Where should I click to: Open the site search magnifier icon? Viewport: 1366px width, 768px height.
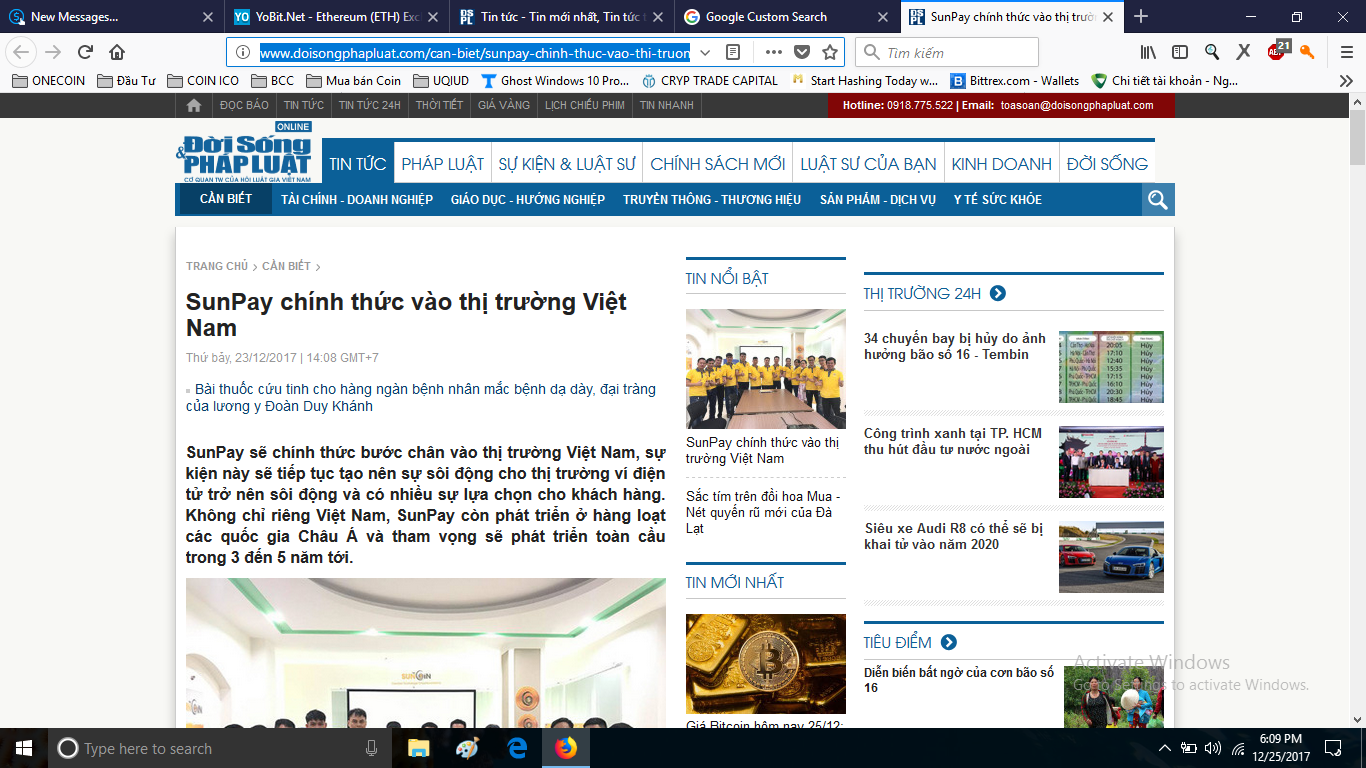tap(1158, 199)
